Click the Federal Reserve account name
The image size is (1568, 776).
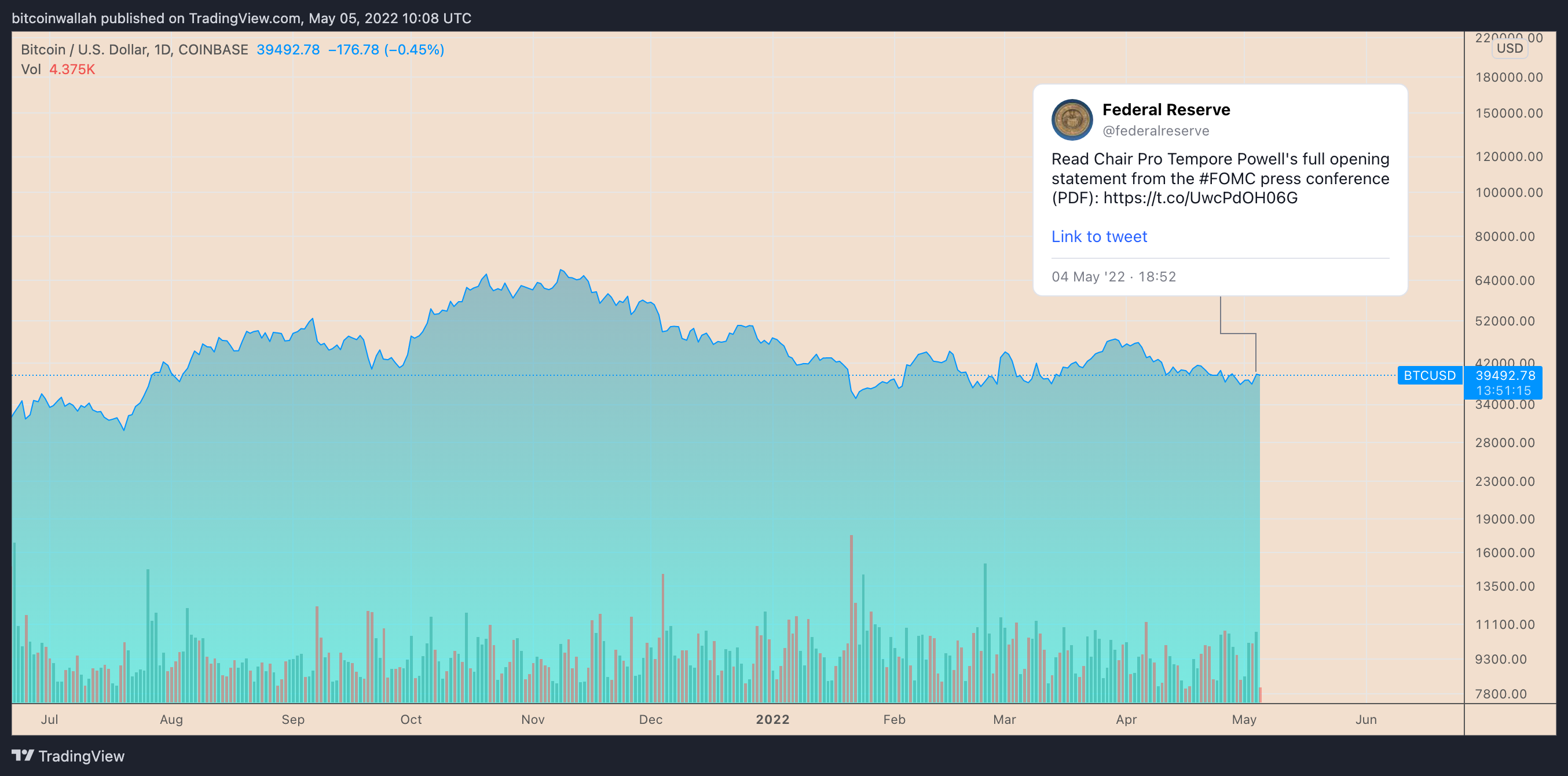click(1166, 109)
